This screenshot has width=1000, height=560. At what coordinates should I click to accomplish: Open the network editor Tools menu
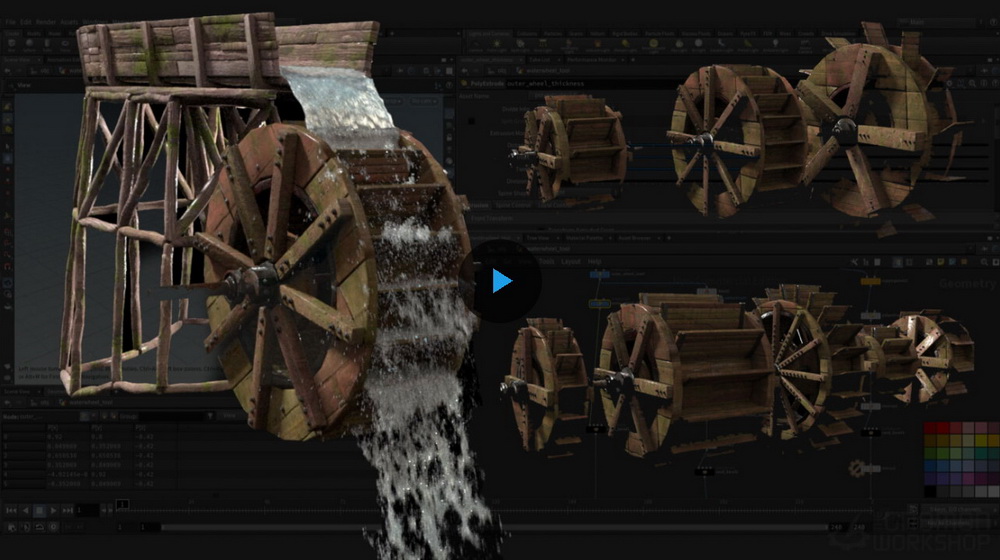[547, 262]
